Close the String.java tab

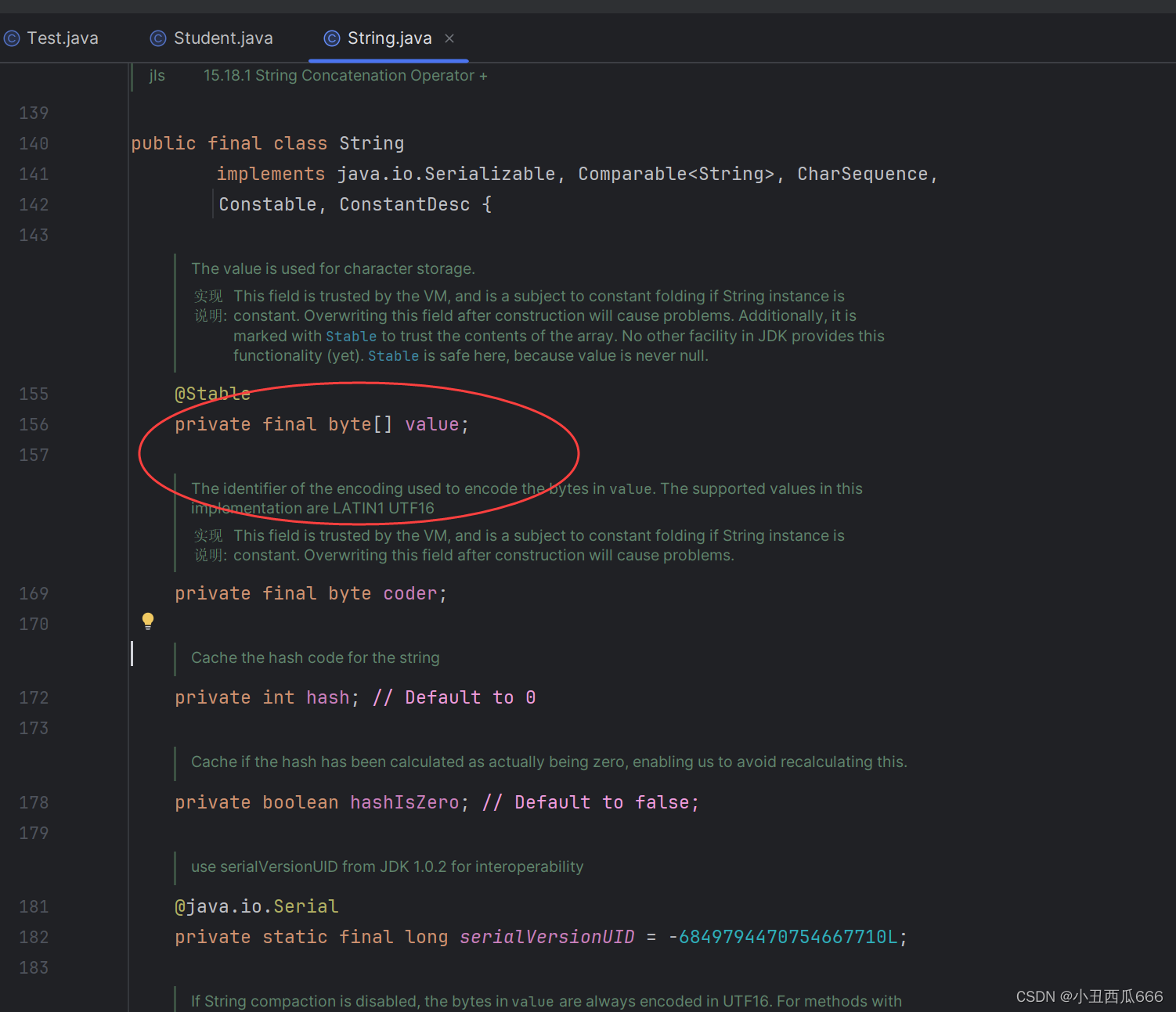click(x=449, y=38)
